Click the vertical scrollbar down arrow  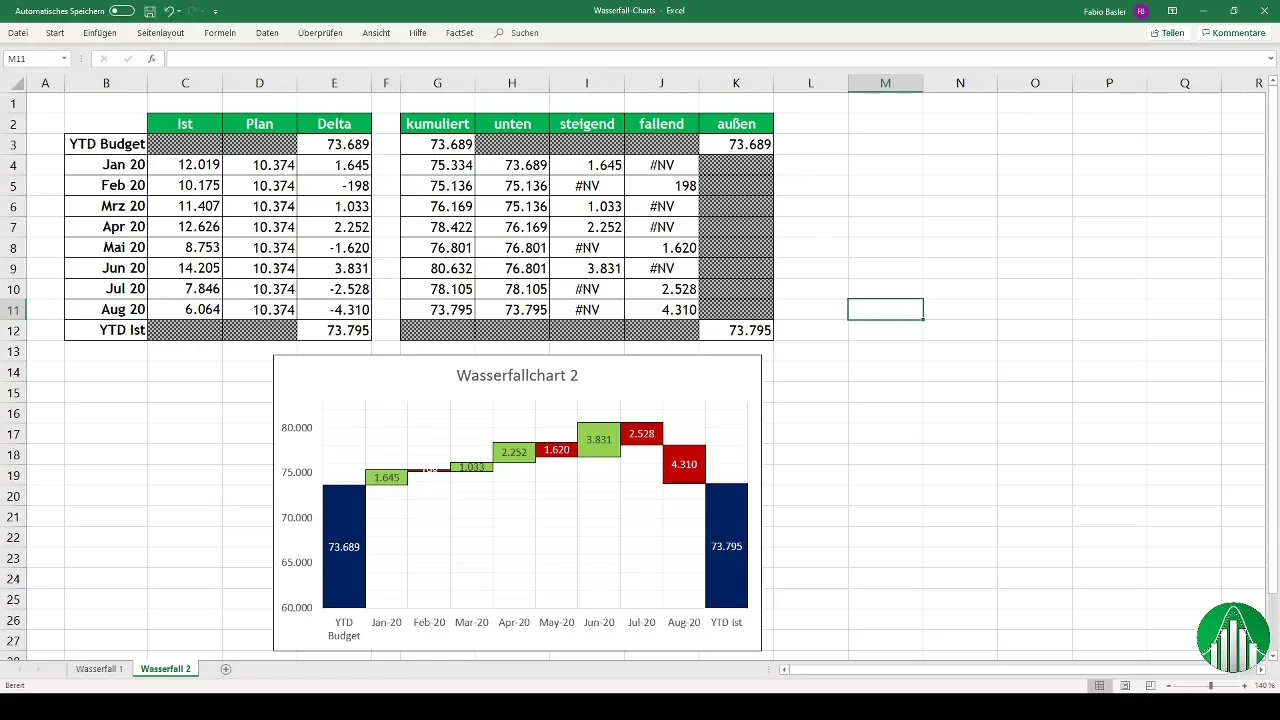pos(1272,655)
